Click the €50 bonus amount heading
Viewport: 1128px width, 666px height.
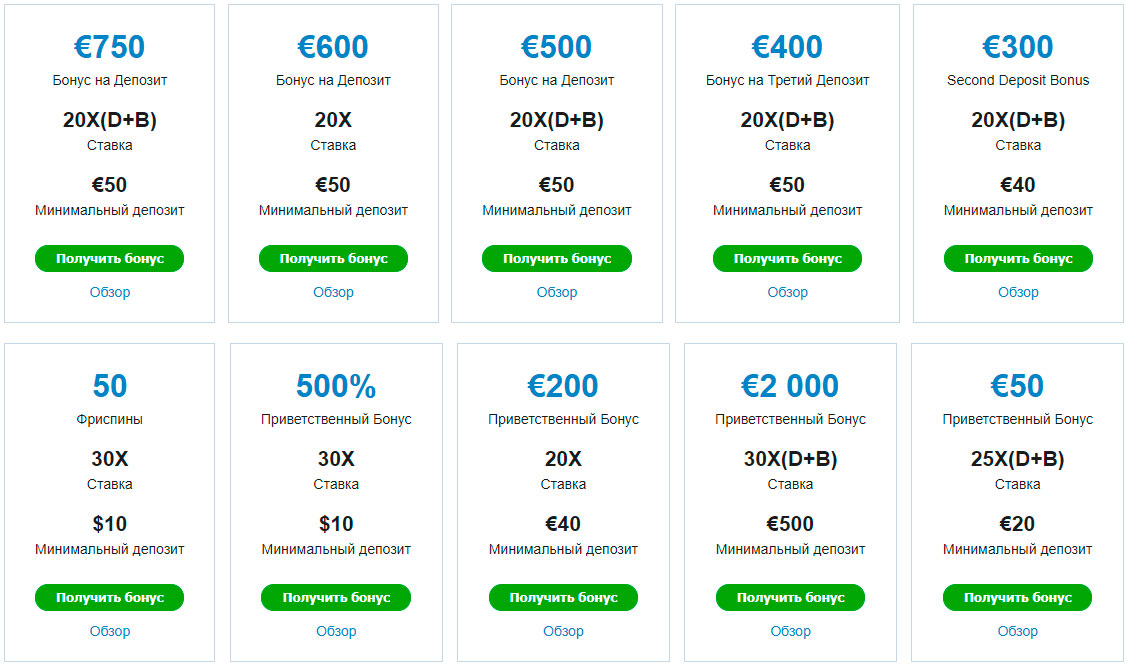pos(1017,386)
